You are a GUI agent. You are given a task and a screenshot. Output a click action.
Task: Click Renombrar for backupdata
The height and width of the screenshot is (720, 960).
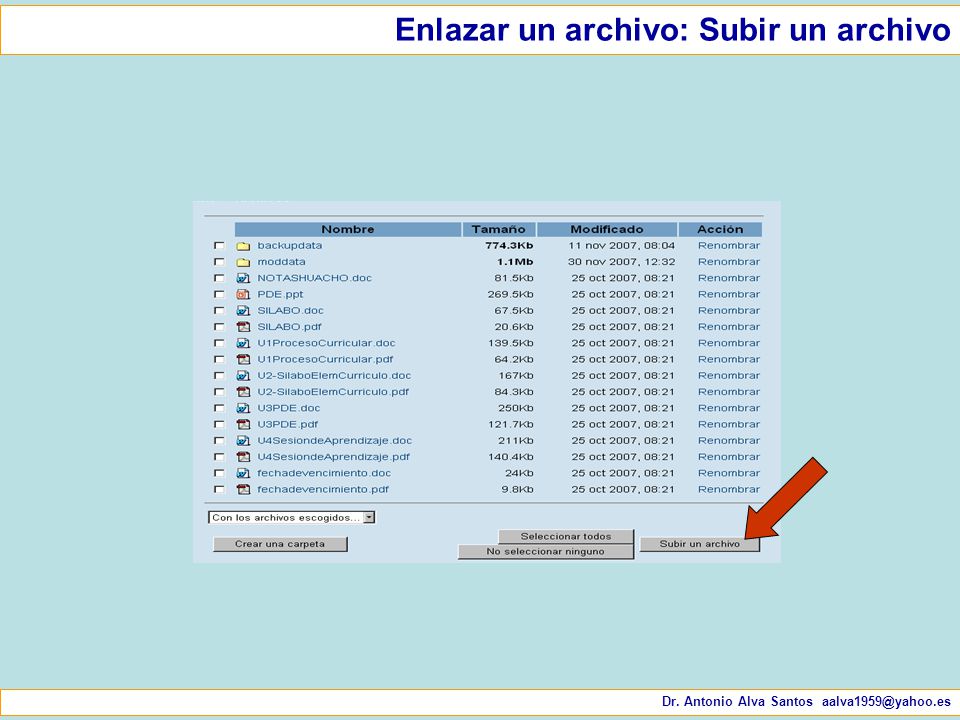point(729,246)
